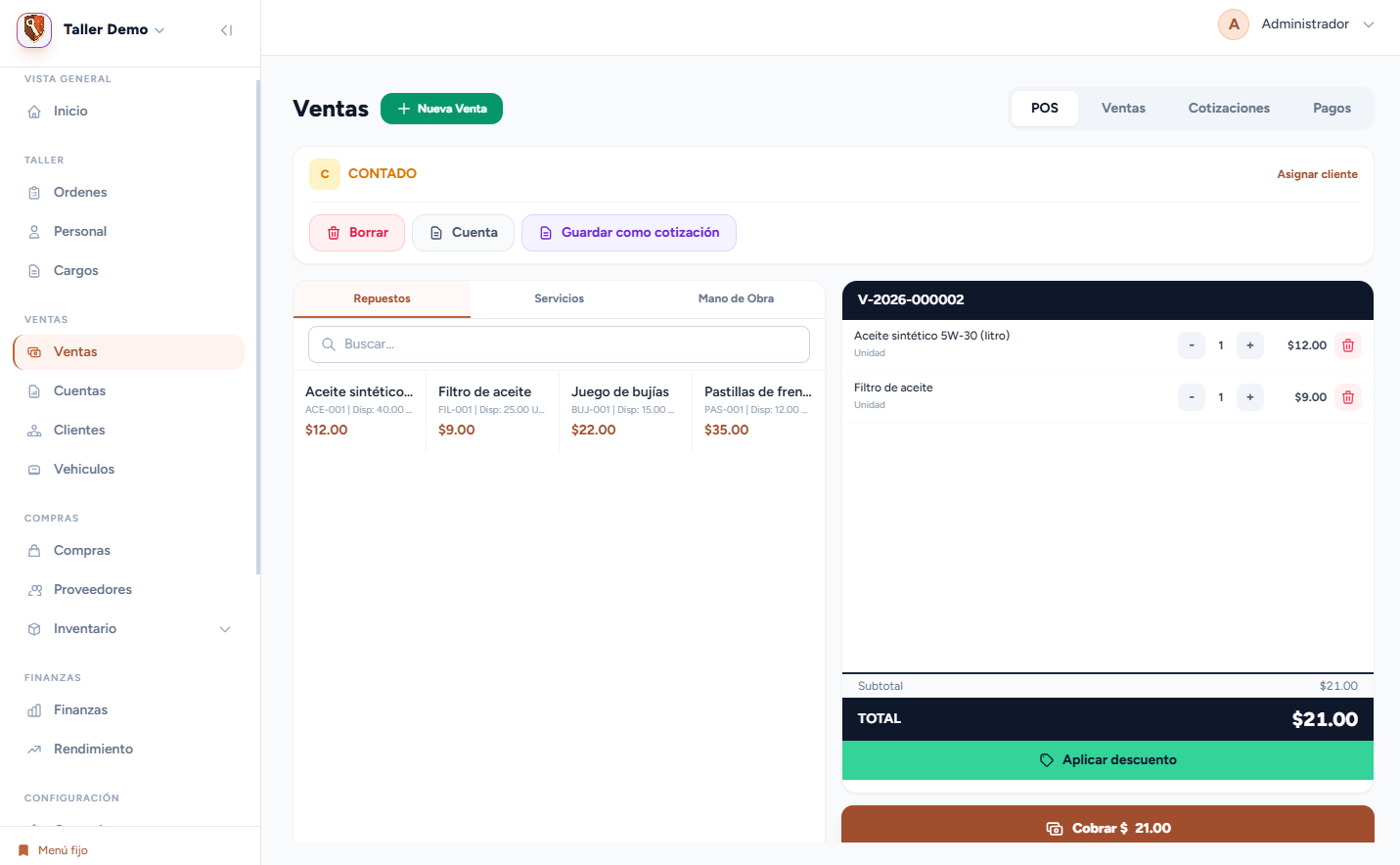1400x865 pixels.
Task: Open Cuentas document icon in sidebar
Action: pyautogui.click(x=34, y=391)
